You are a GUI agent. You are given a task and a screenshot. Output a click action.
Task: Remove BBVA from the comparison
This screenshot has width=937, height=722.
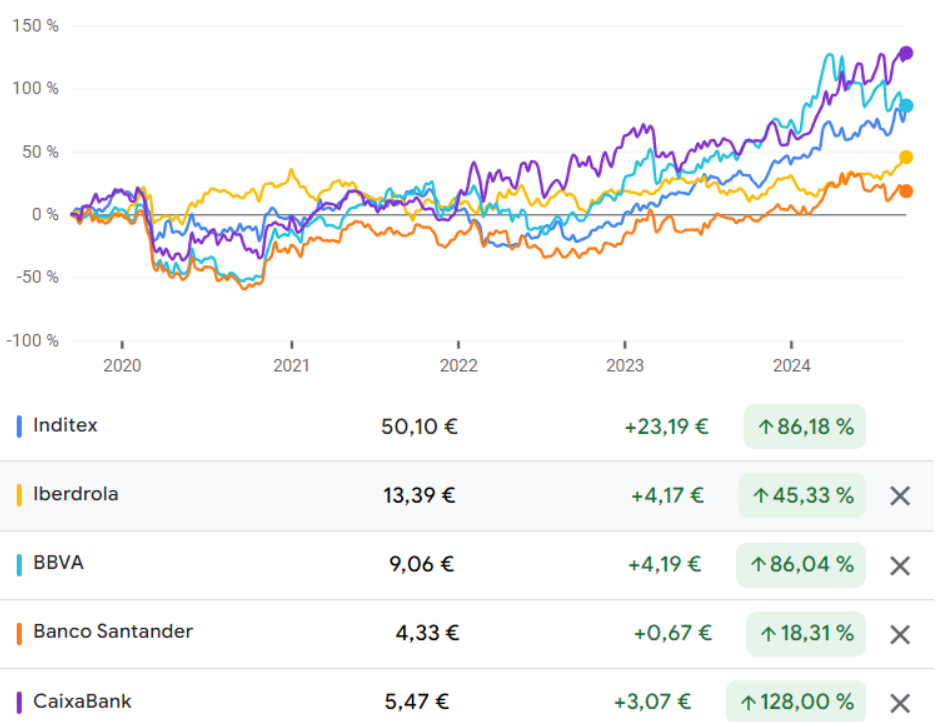900,565
